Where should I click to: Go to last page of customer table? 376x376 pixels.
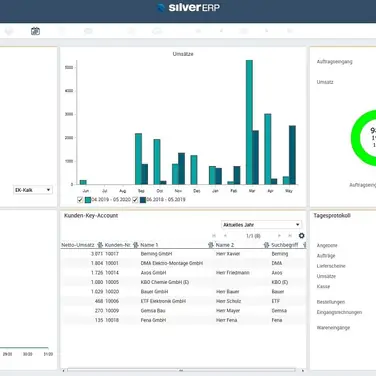(290, 236)
